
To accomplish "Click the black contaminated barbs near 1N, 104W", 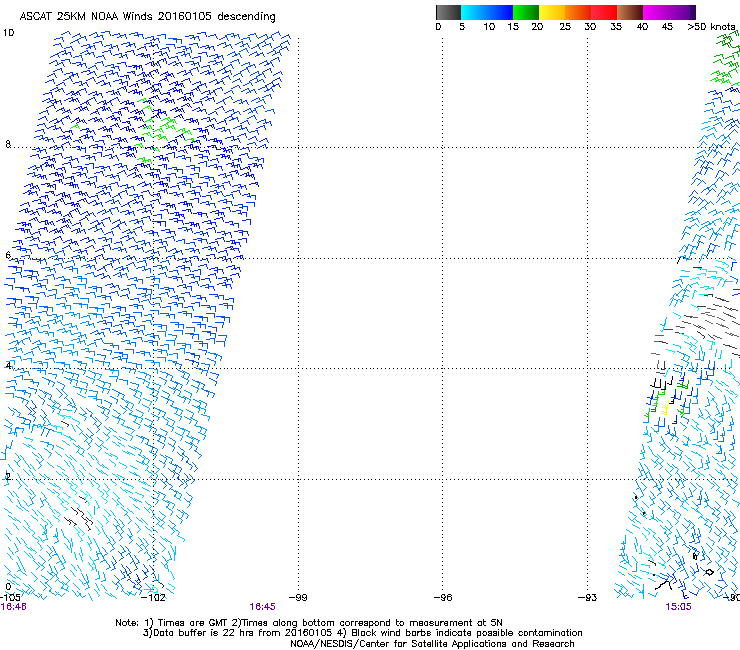I will click(78, 515).
